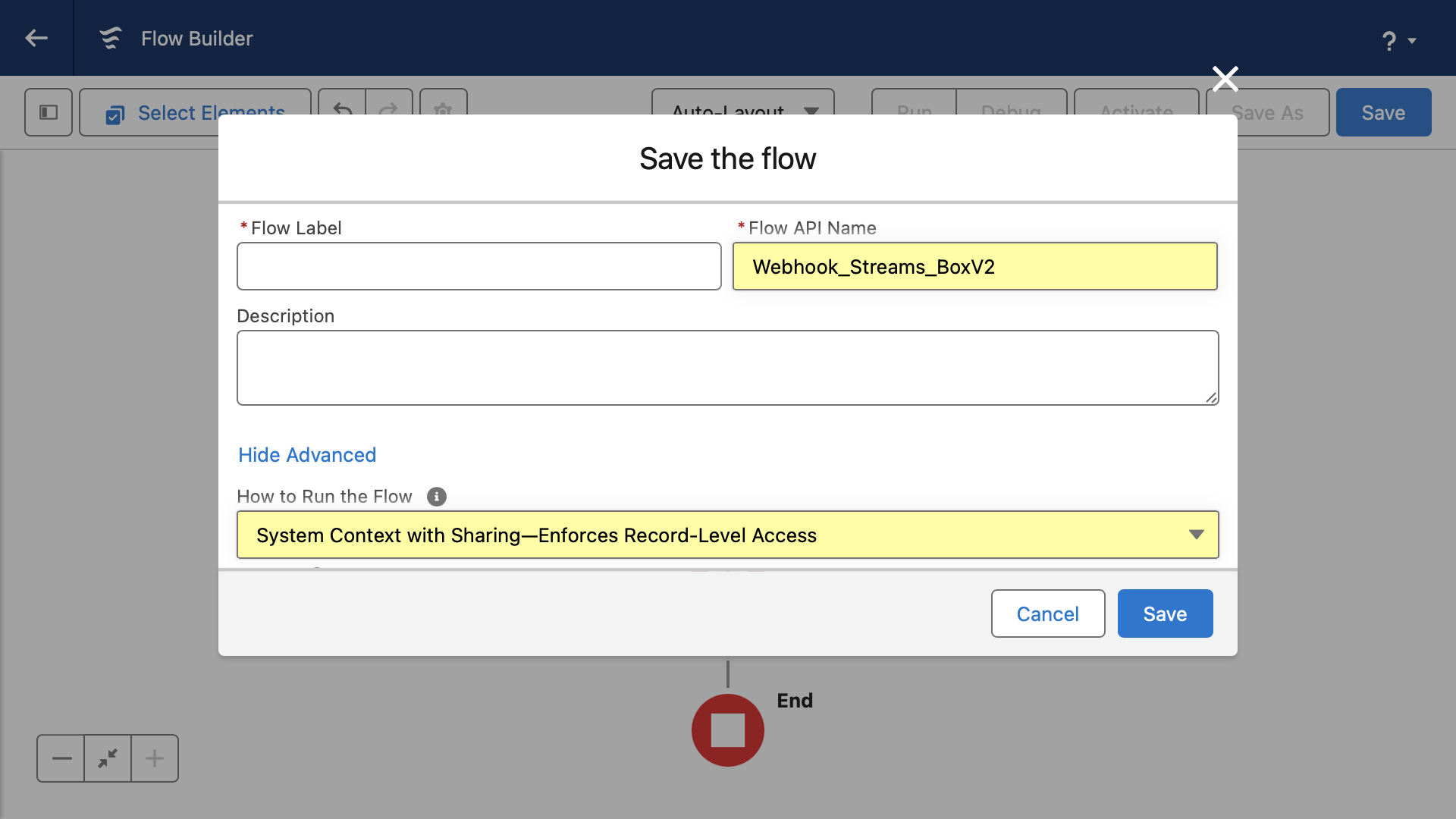The height and width of the screenshot is (819, 1456).
Task: Open the help question mark menu
Action: (1398, 40)
